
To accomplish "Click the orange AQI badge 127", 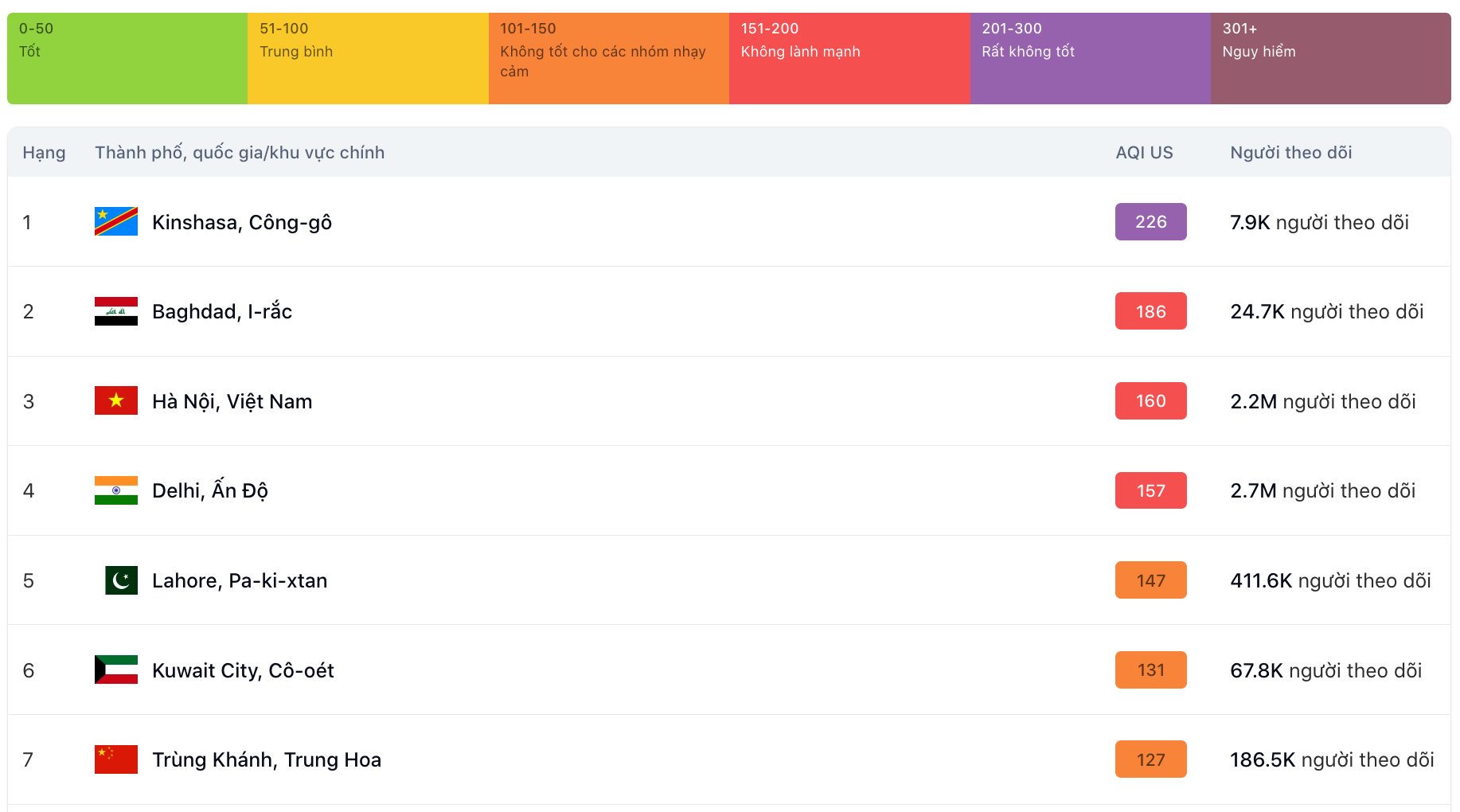I will click(x=1150, y=759).
